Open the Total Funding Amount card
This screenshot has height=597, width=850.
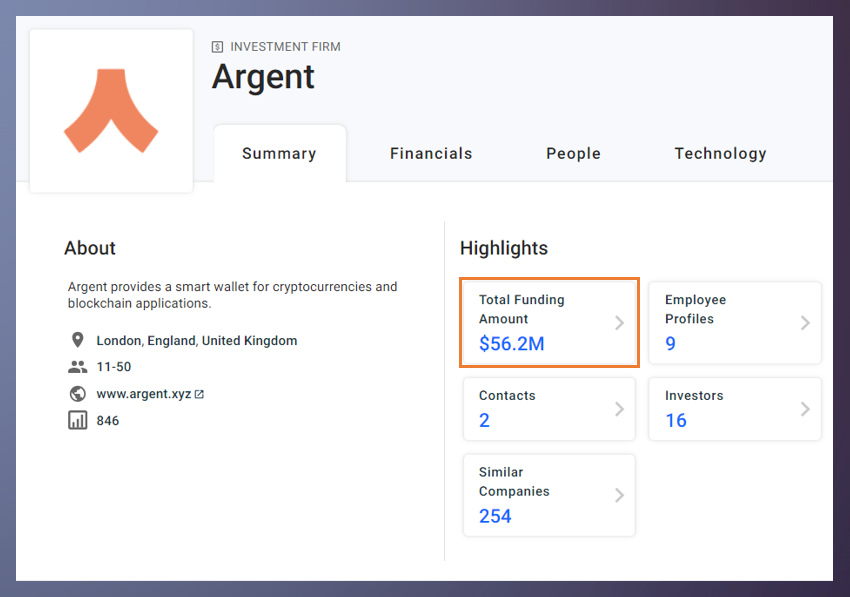549,323
